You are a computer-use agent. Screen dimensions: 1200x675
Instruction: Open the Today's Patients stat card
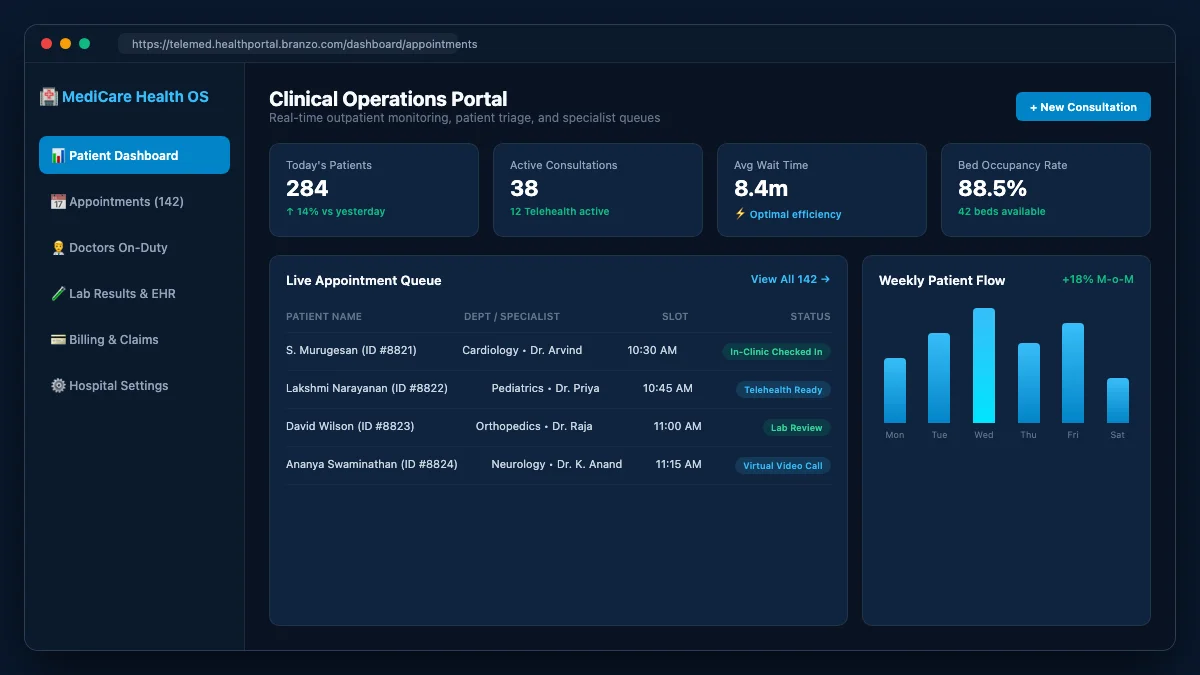click(x=374, y=190)
